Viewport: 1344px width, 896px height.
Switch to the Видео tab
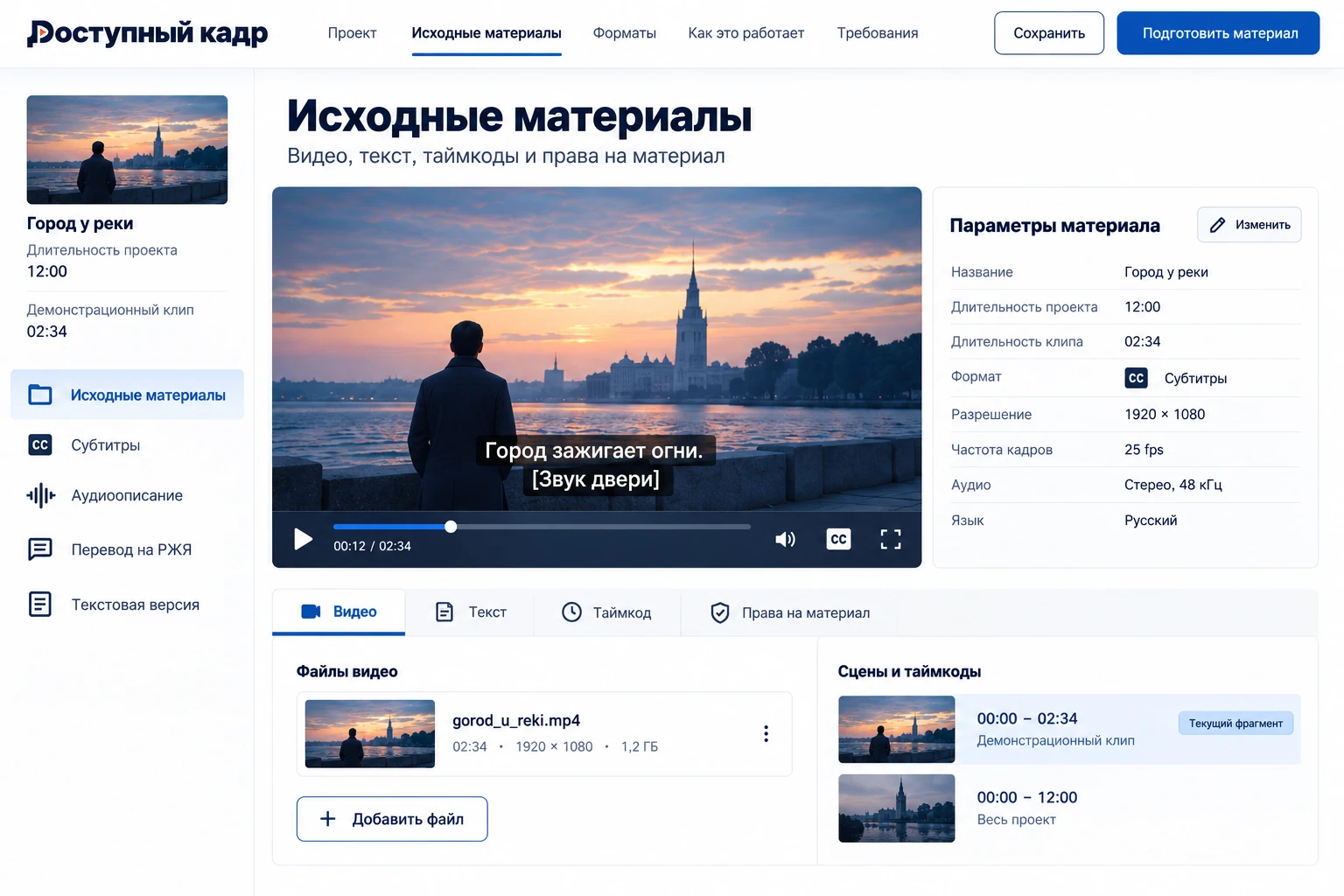click(339, 612)
